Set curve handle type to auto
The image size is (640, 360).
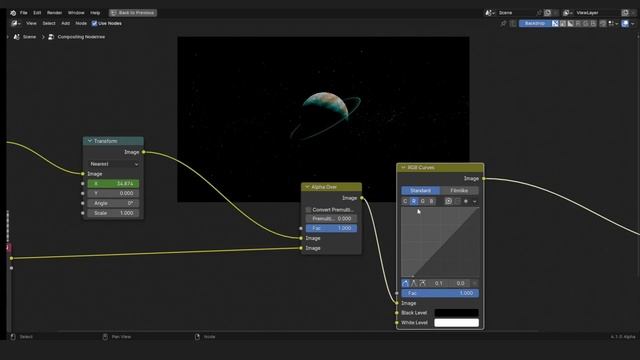click(x=405, y=283)
